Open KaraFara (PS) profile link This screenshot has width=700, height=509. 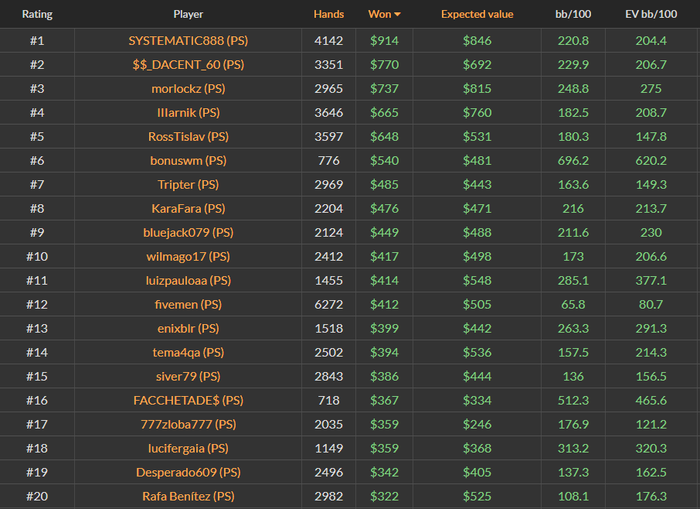188,209
